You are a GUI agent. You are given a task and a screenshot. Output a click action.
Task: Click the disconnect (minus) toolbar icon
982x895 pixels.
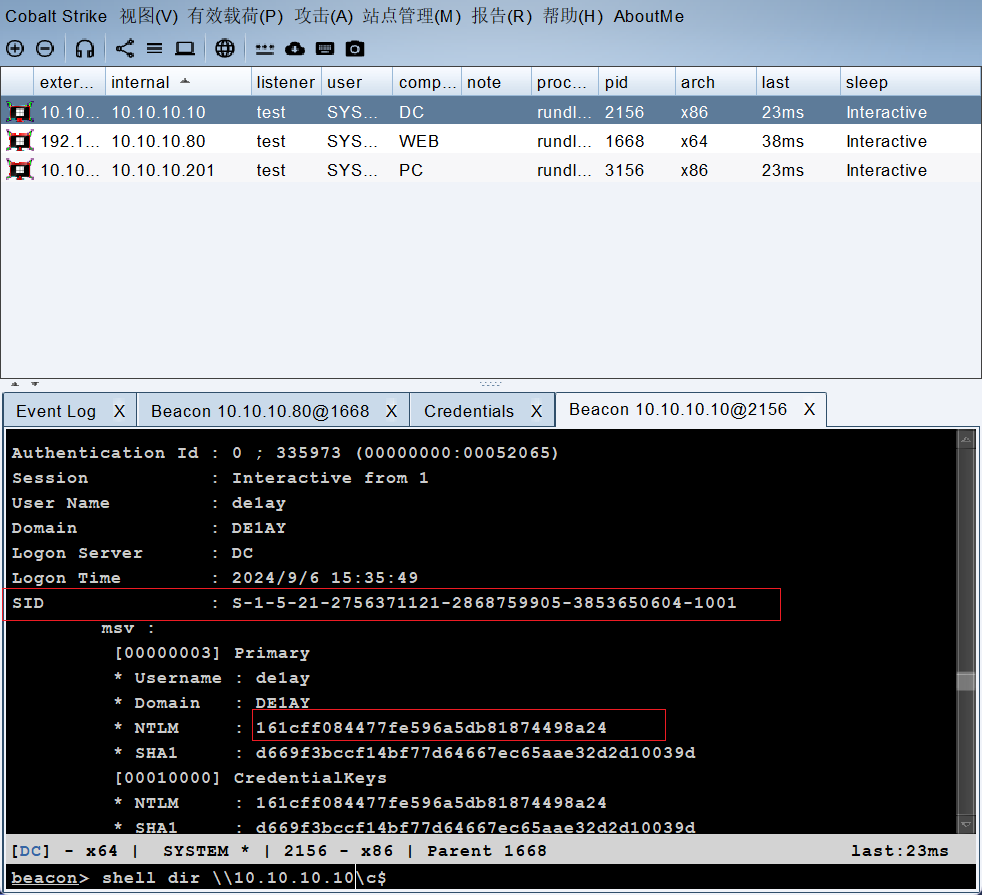[x=45, y=48]
